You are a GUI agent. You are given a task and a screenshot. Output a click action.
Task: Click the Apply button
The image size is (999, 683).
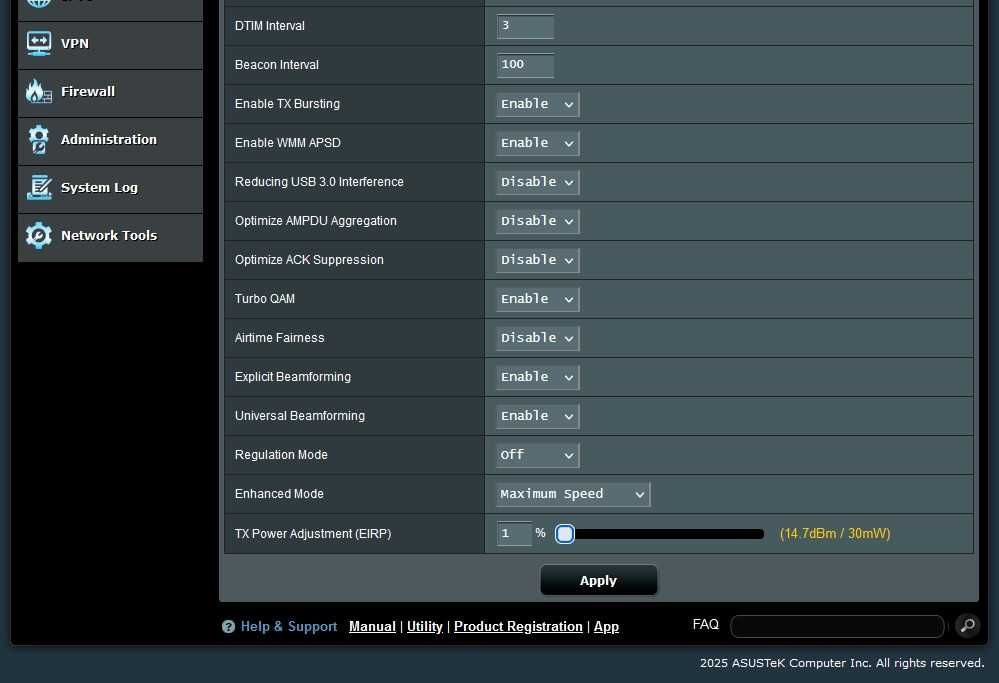(598, 580)
